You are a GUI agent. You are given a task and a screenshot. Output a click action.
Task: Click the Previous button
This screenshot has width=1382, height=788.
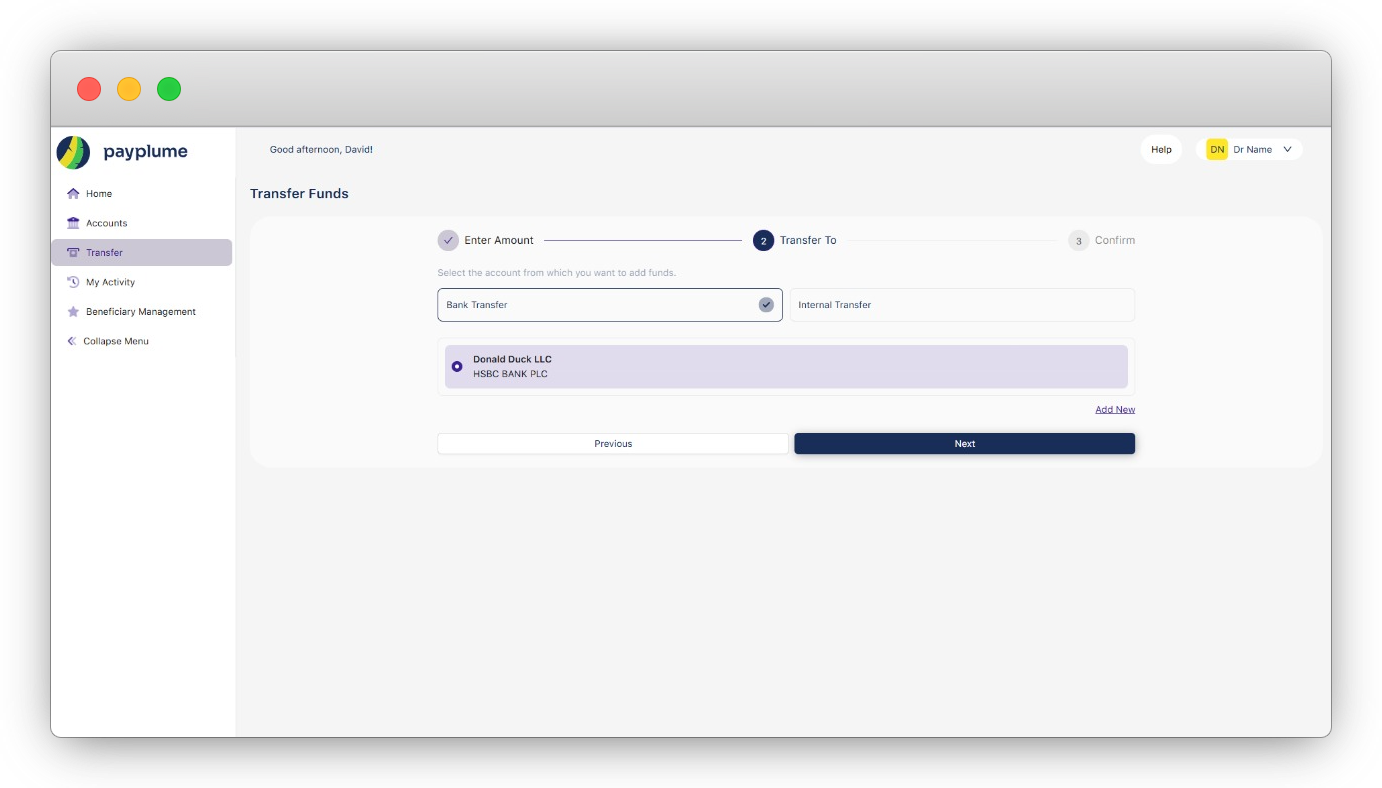pyautogui.click(x=612, y=444)
